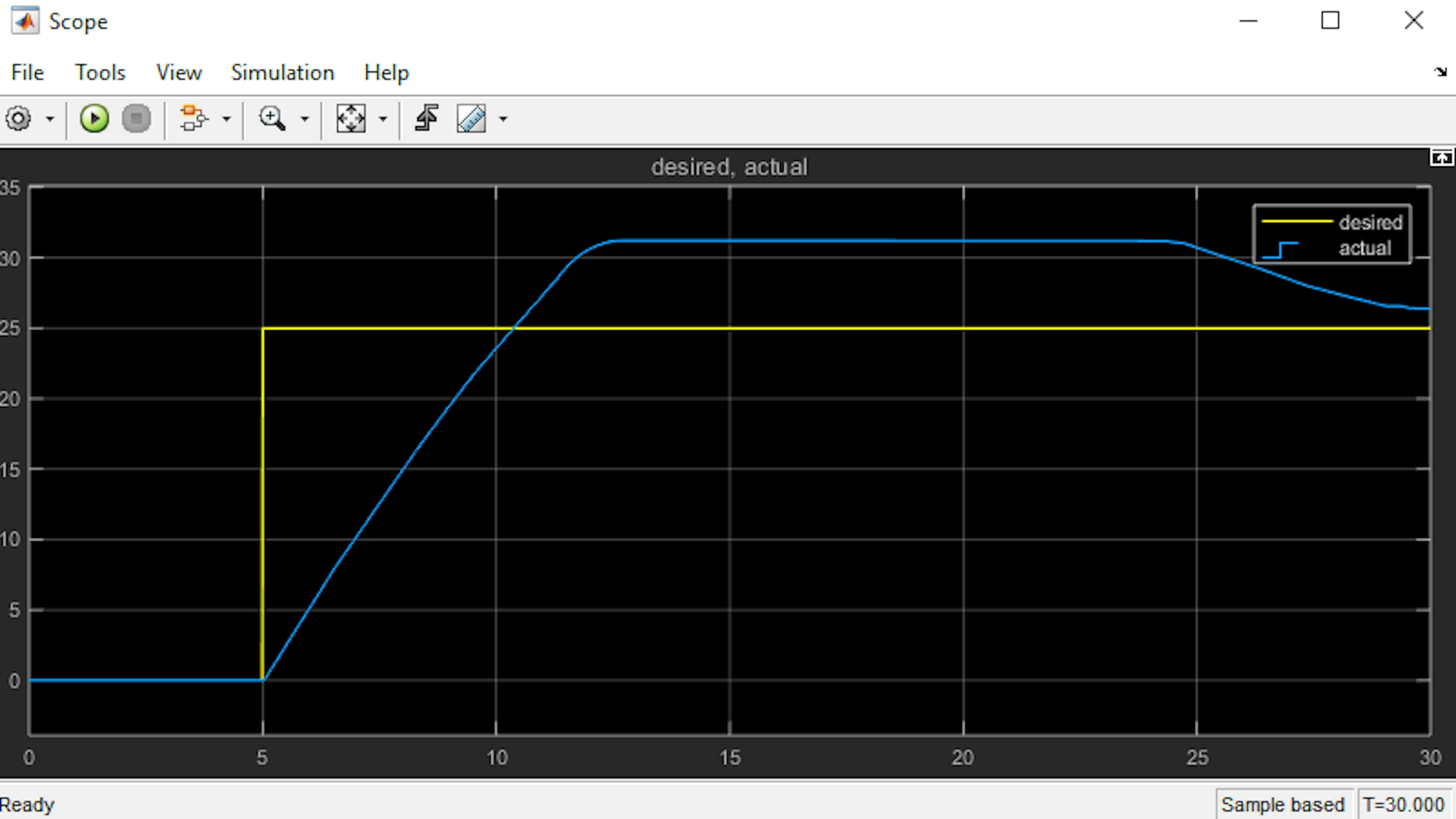
Task: Minimize the Scope window
Action: (x=1248, y=21)
